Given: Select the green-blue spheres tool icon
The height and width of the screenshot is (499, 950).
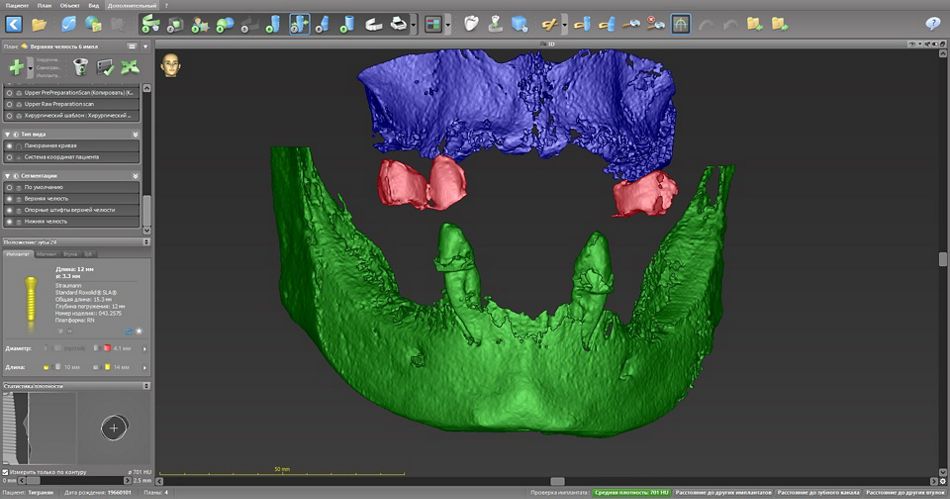Looking at the screenshot, I should click(225, 24).
